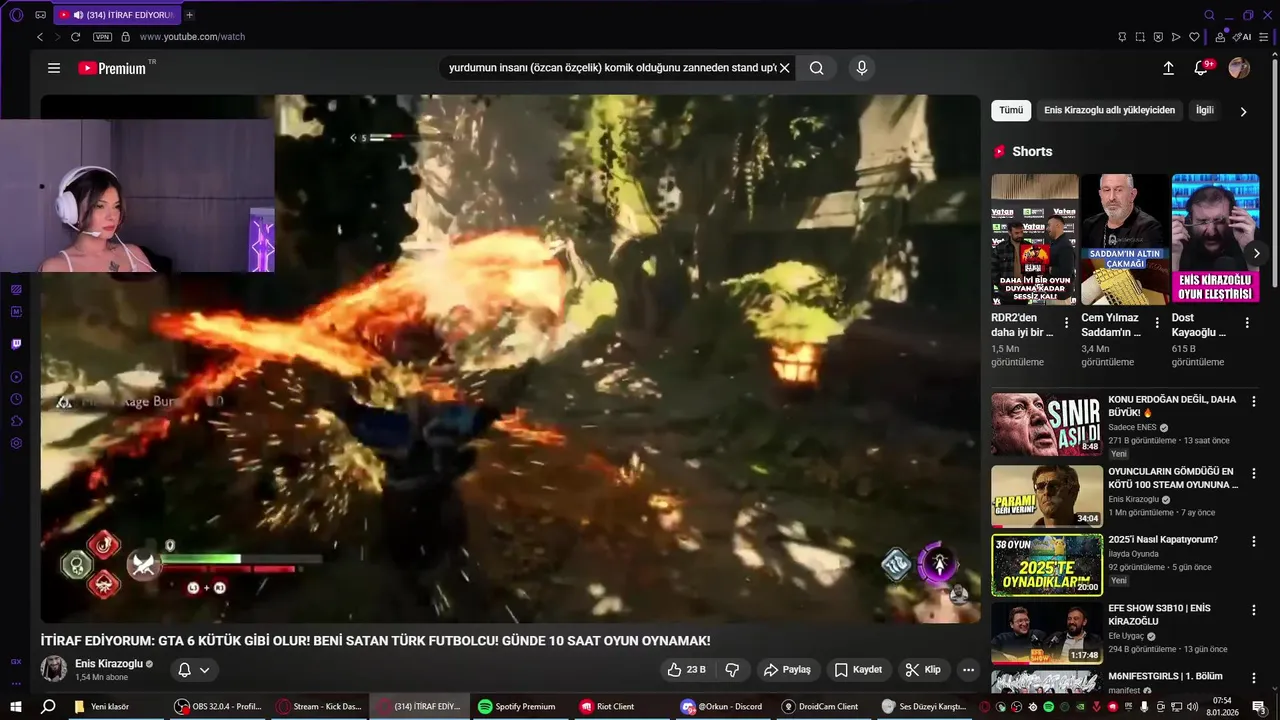
Task: Select the Enis Kirazoglu adlı yükleyiciden chip
Action: click(x=1109, y=110)
